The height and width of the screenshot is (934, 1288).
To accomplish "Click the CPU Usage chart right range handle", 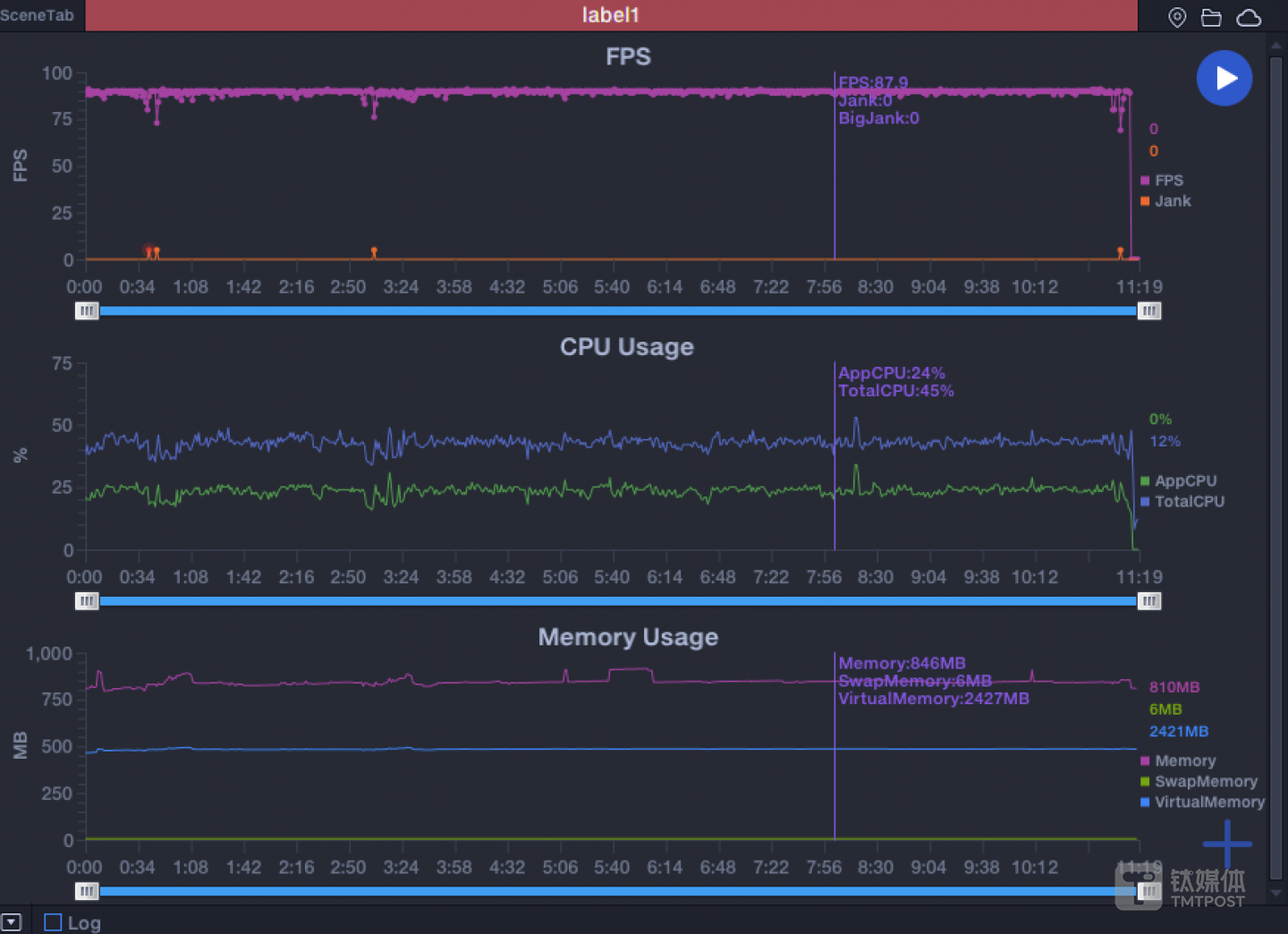I will 1149,601.
